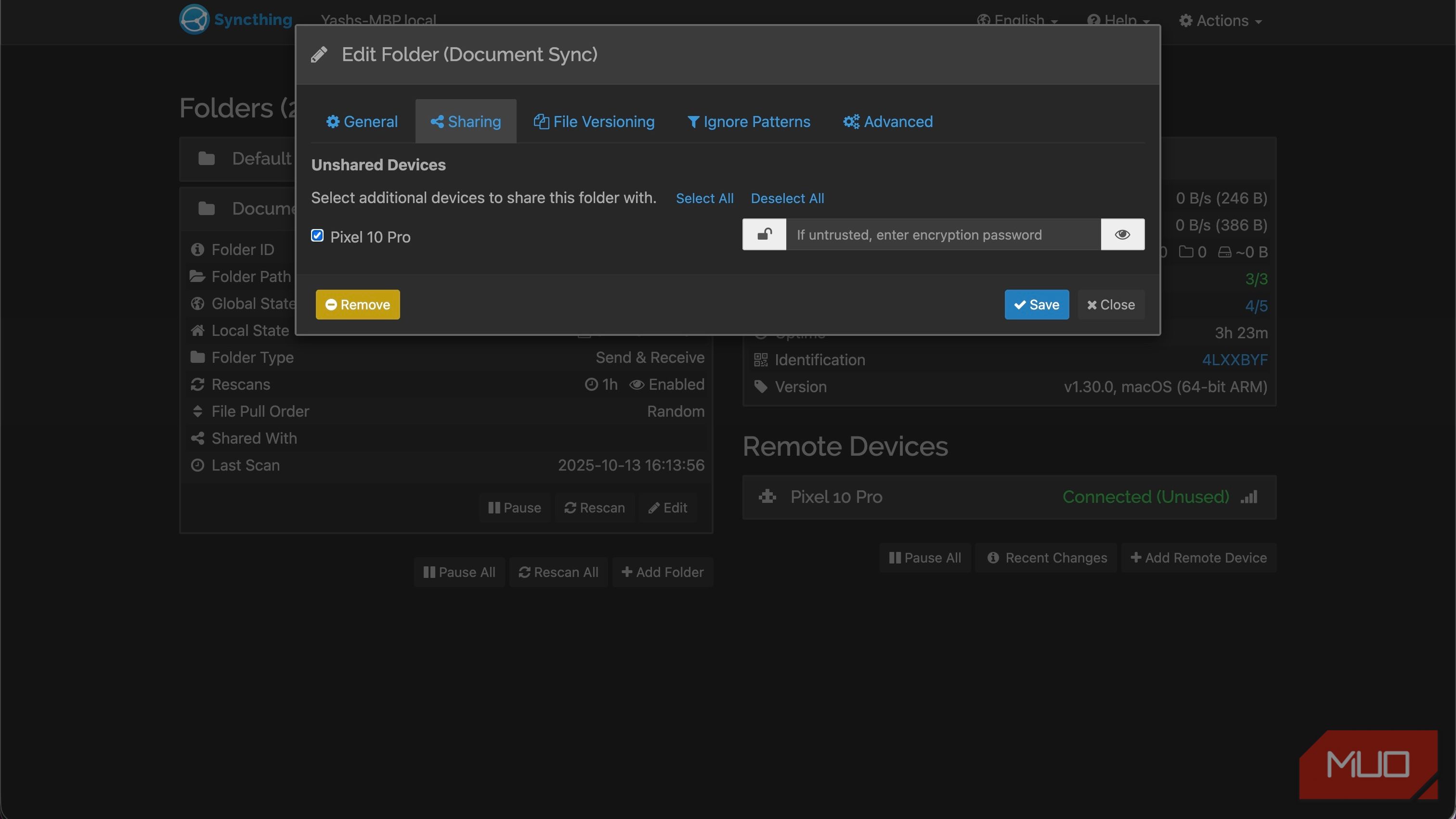Image resolution: width=1456 pixels, height=819 pixels.
Task: Switch to the File Versioning tab
Action: 594,121
